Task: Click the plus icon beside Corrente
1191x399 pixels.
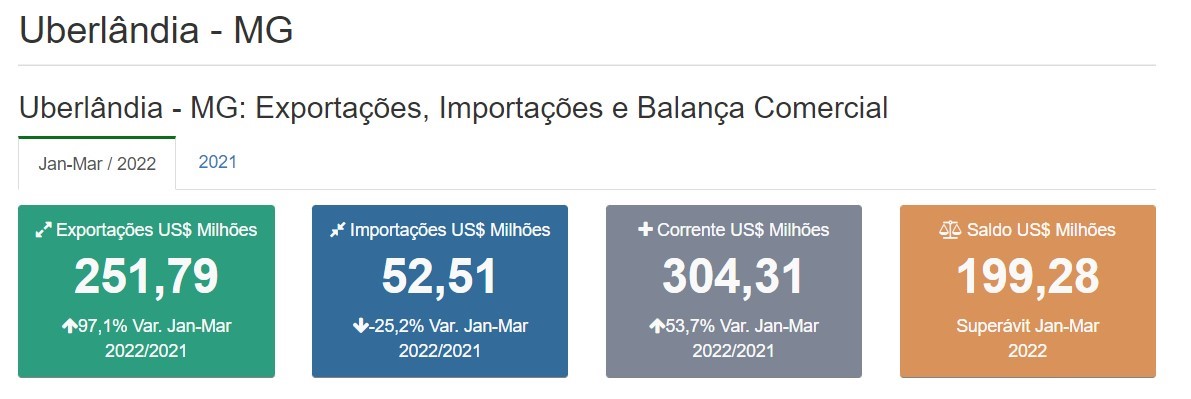Action: pyautogui.click(x=645, y=230)
